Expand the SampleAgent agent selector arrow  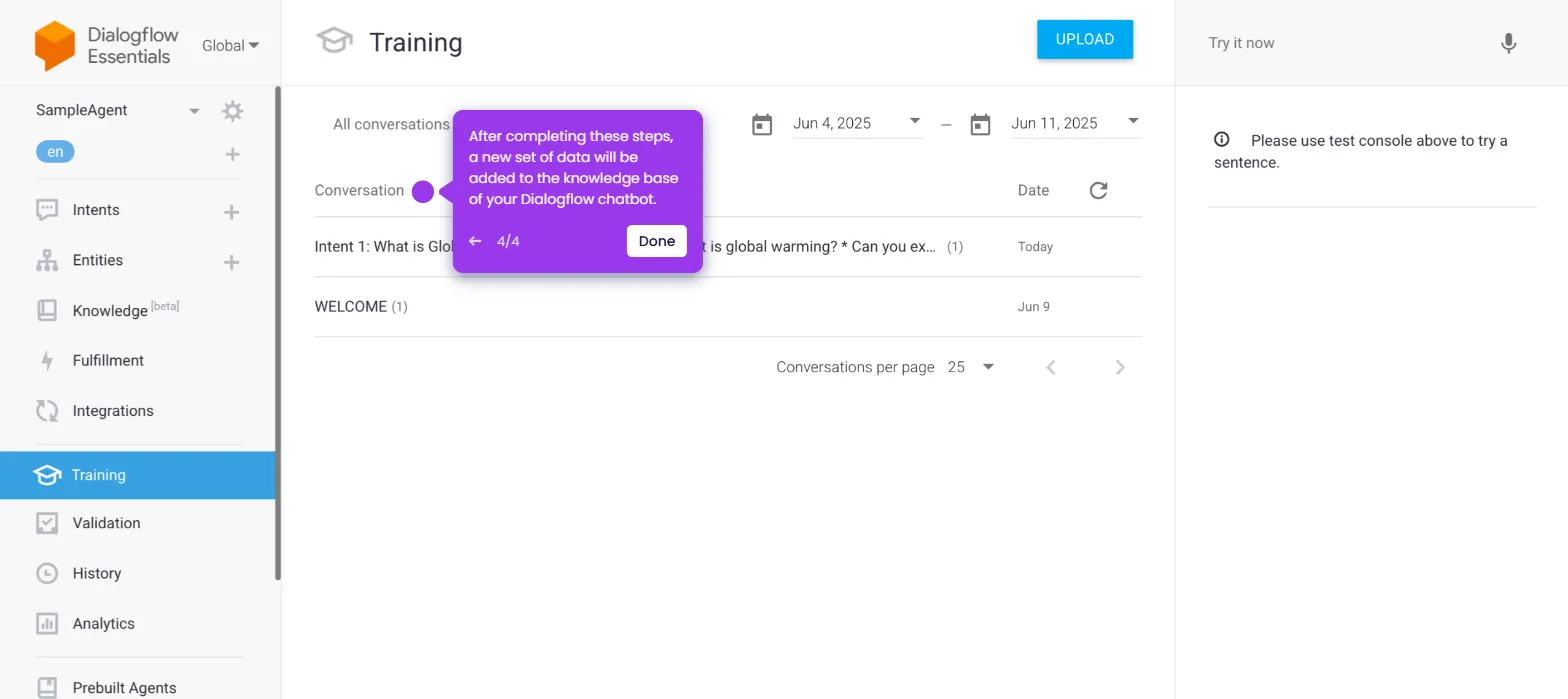[194, 111]
